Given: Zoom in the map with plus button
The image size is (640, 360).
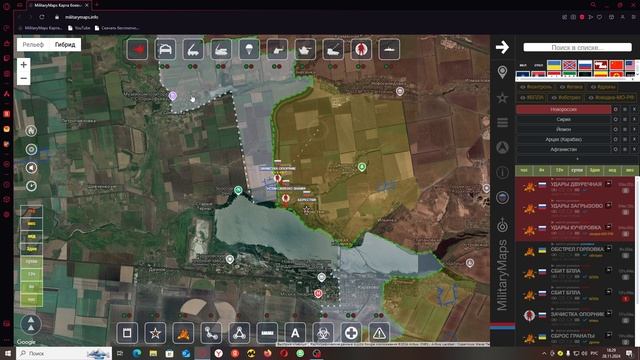Looking at the screenshot, I should pyautogui.click(x=24, y=64).
